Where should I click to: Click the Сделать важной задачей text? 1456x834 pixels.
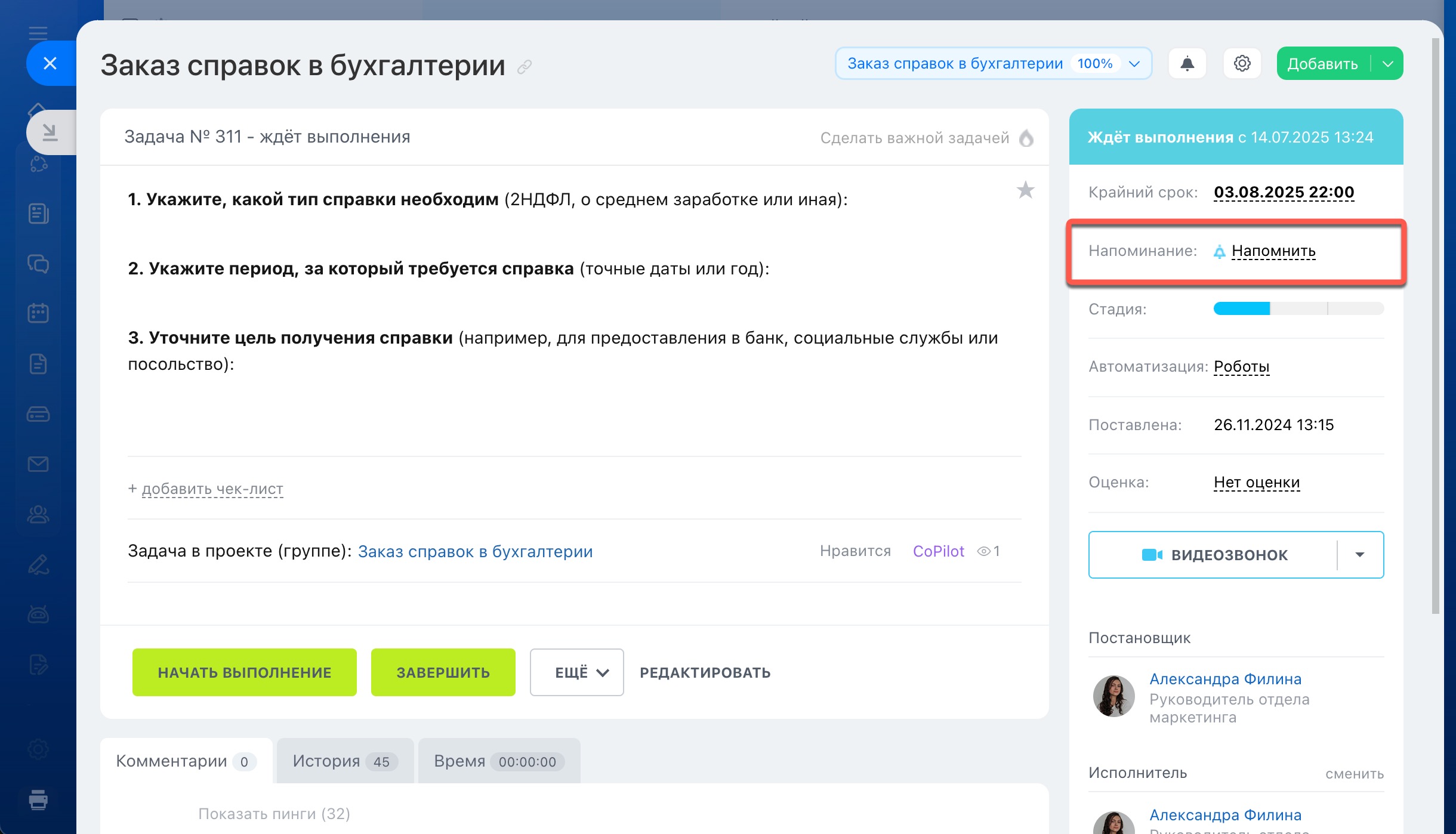pos(915,138)
